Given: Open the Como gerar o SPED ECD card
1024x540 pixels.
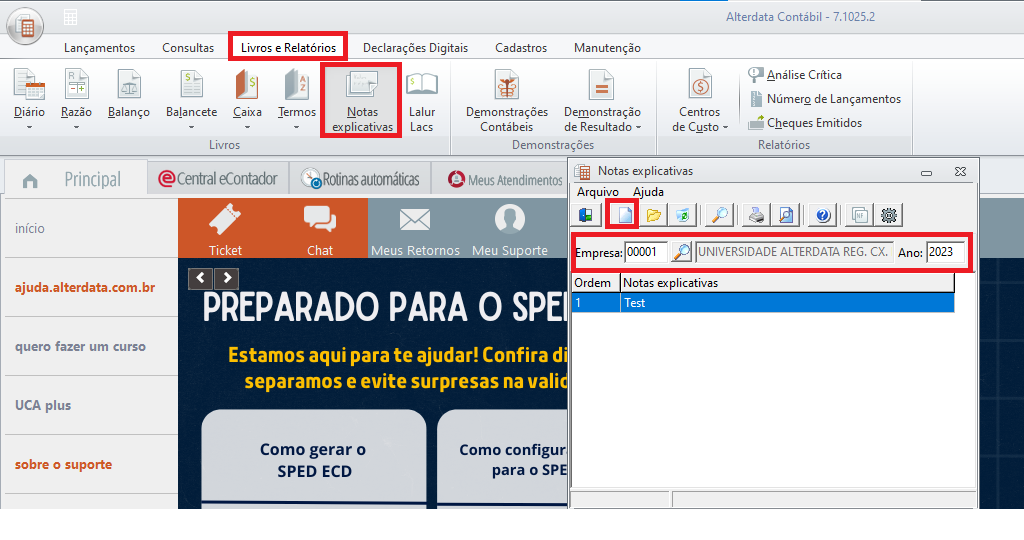Looking at the screenshot, I should (x=314, y=460).
